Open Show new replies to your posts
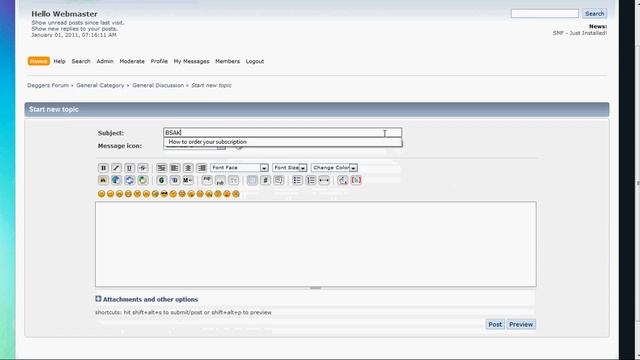 [74, 29]
